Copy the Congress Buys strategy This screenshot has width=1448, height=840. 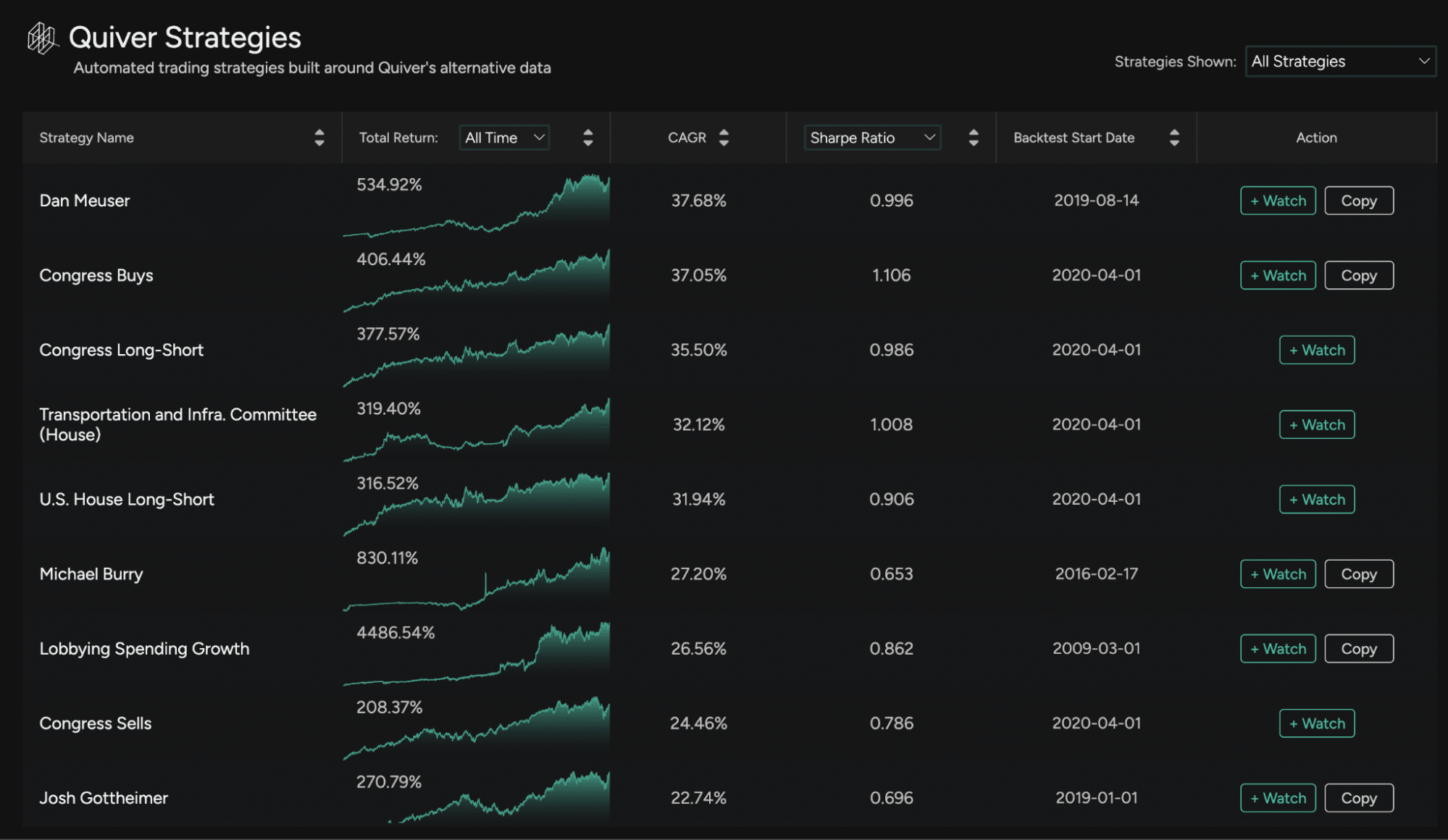coord(1358,275)
